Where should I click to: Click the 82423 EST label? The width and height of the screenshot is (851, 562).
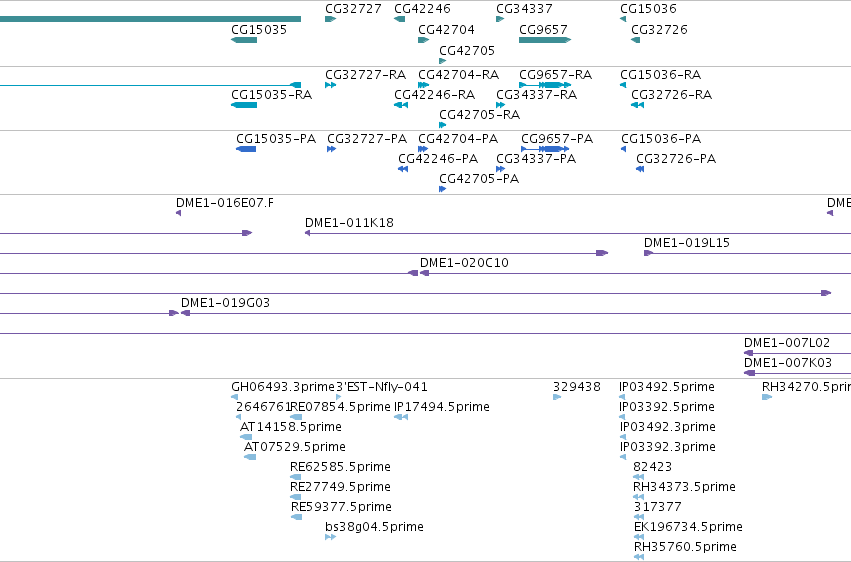(652, 467)
